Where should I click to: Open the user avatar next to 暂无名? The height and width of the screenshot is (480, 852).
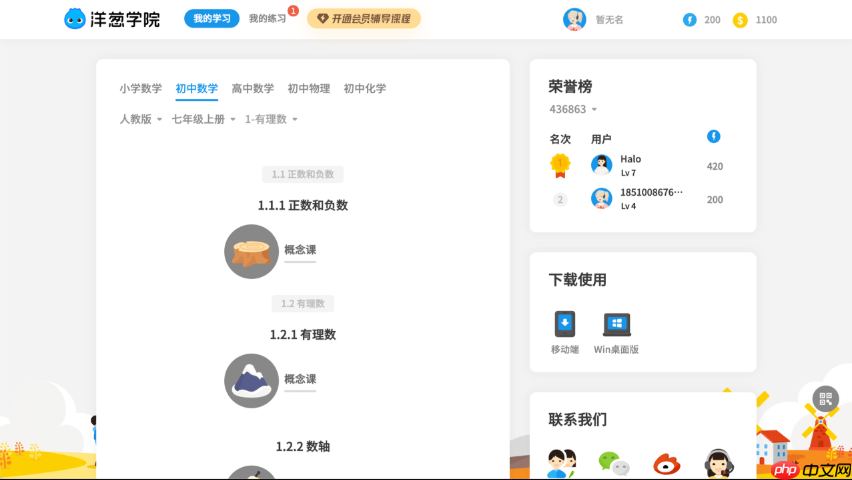point(574,20)
